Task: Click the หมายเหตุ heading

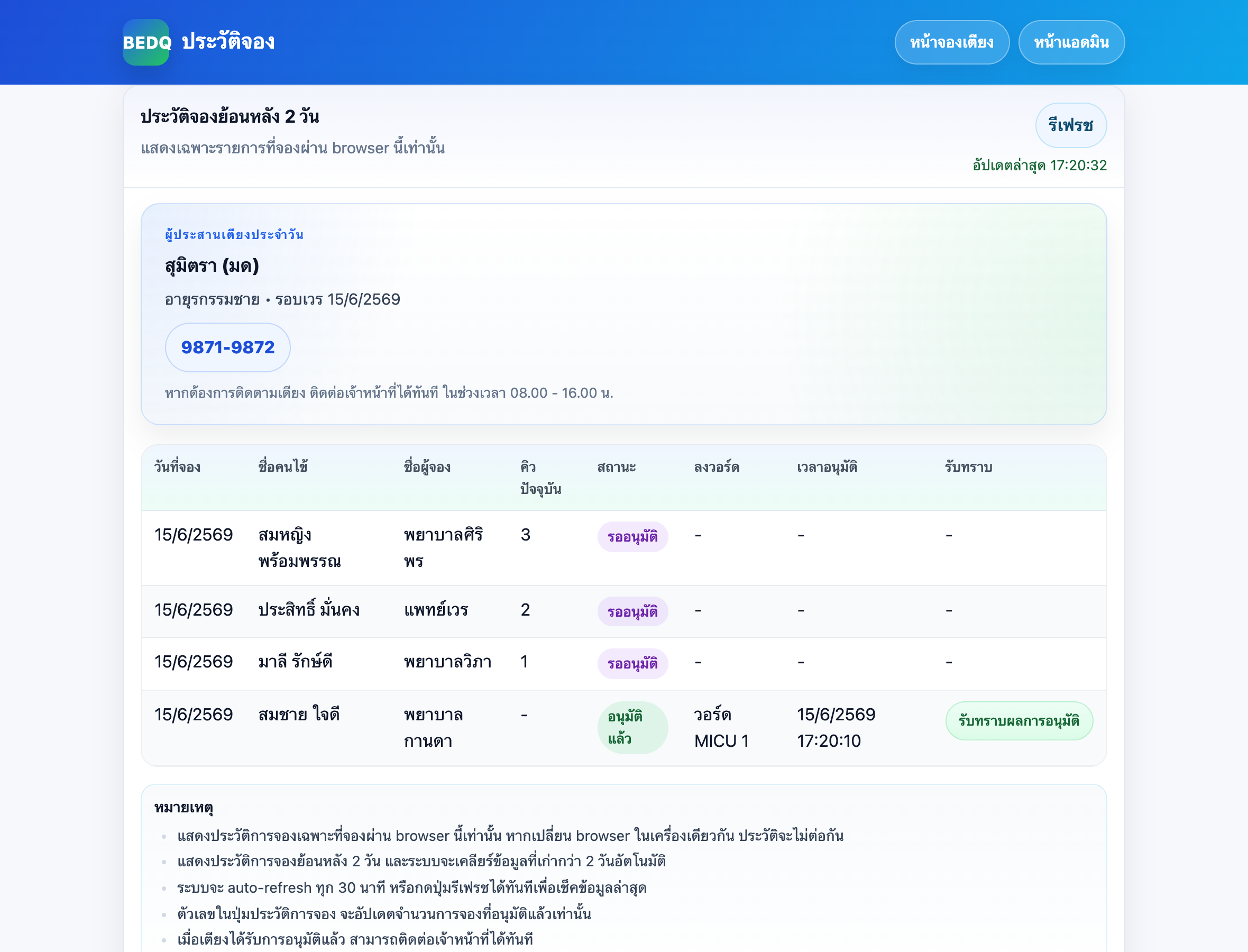Action: point(183,808)
